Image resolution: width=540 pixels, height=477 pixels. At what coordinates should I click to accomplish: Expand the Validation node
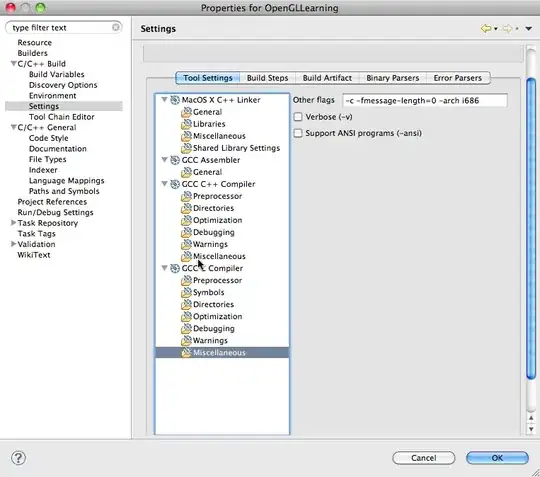pos(13,244)
